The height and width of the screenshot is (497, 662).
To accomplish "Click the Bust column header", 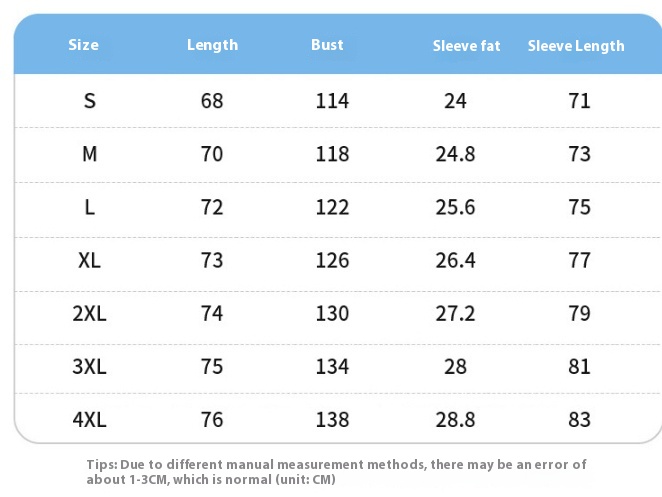I will click(327, 45).
